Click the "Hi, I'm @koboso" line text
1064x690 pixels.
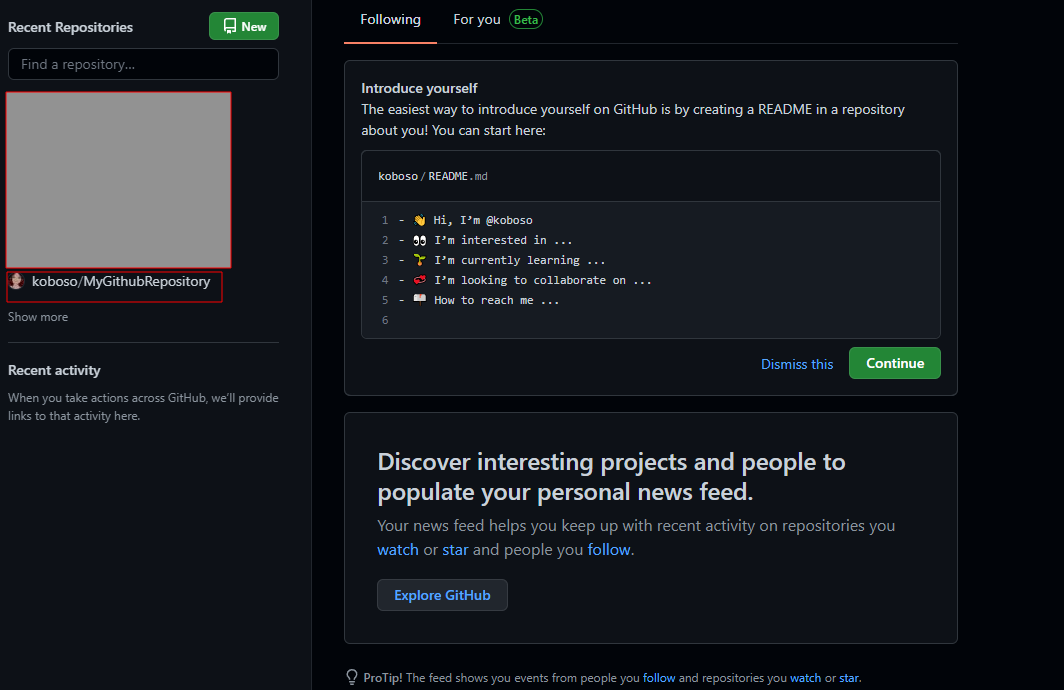(x=483, y=220)
